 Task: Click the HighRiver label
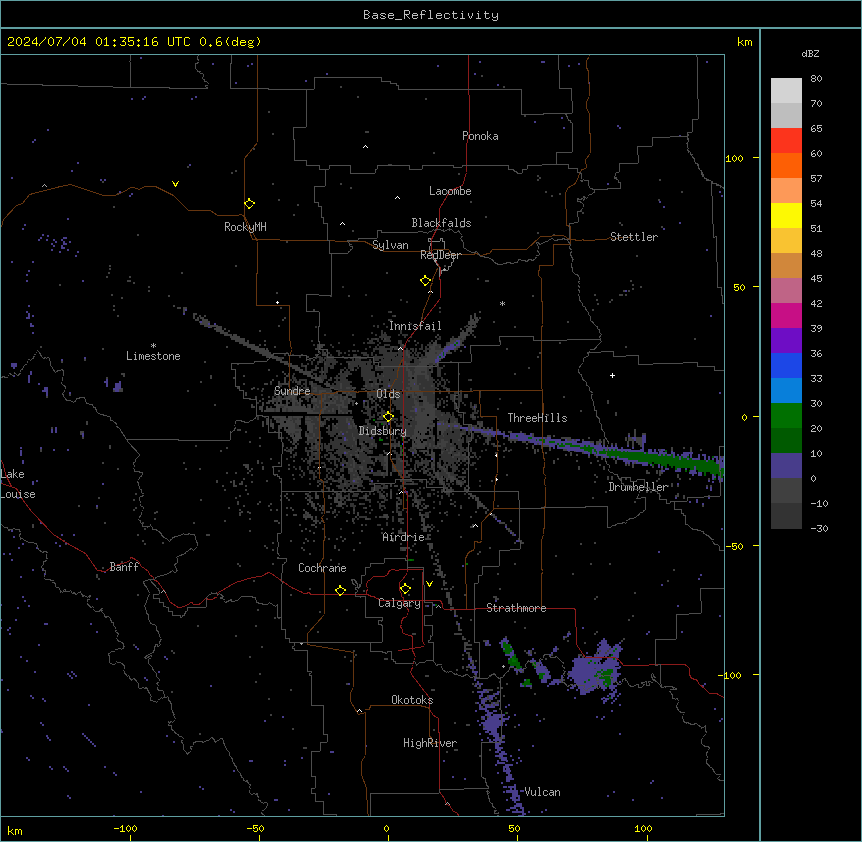430,743
